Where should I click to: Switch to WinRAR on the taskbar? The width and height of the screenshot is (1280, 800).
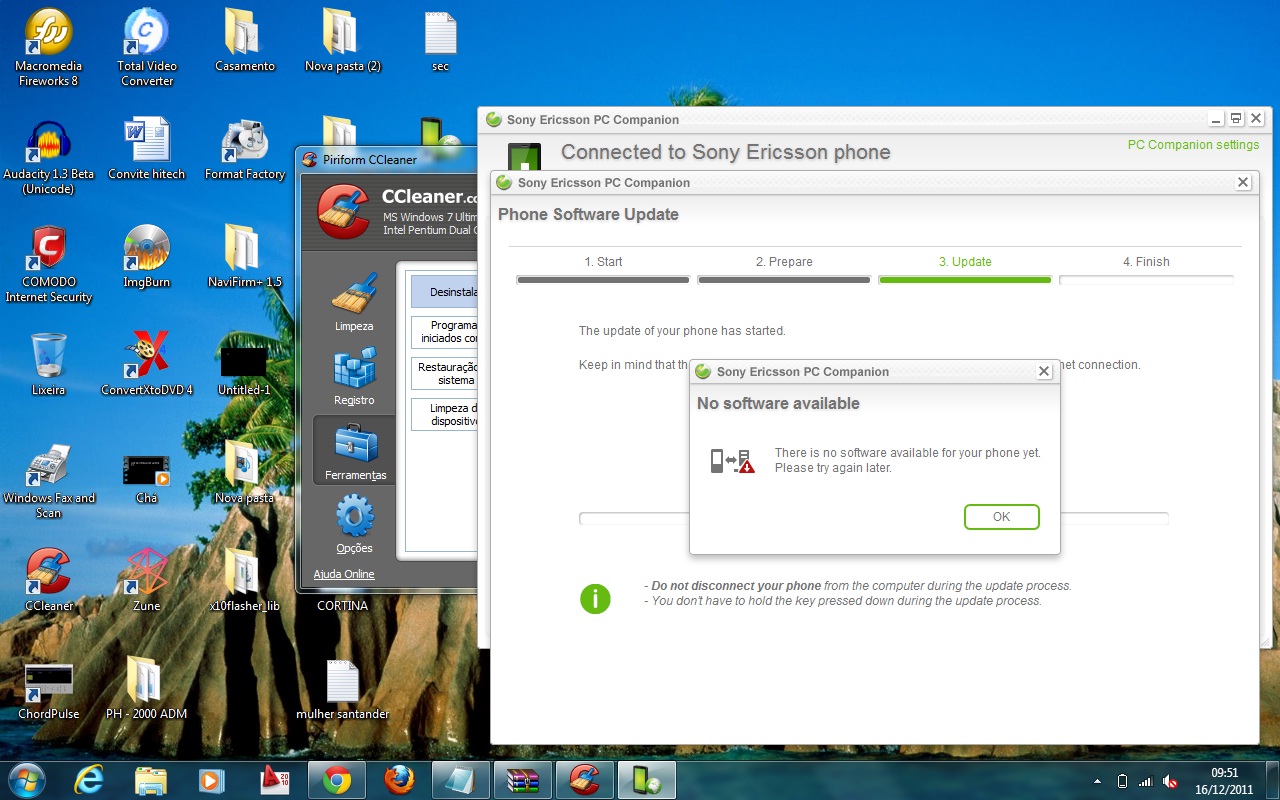pos(523,779)
